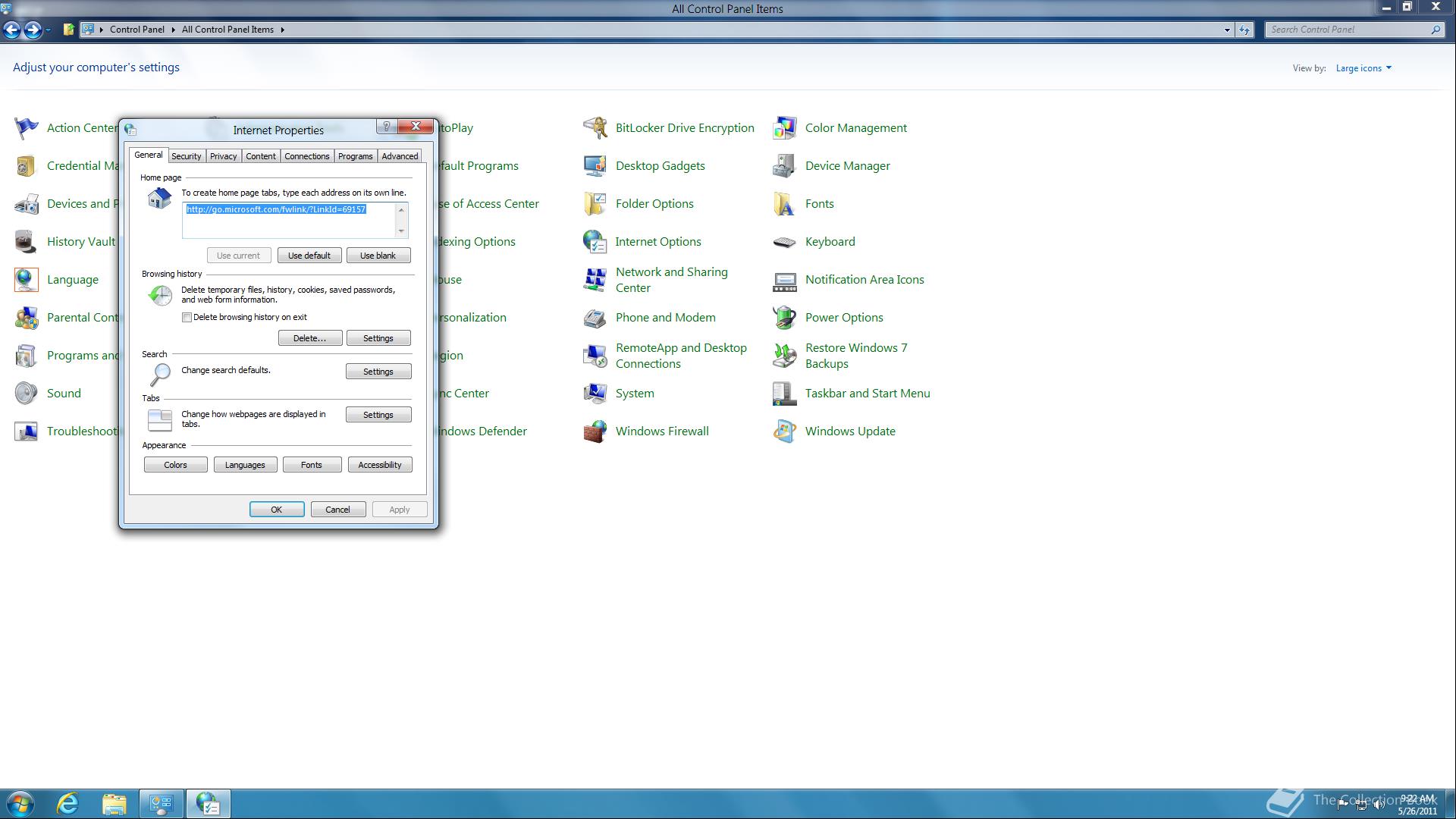
Task: Switch to the Security tab
Action: tap(186, 156)
